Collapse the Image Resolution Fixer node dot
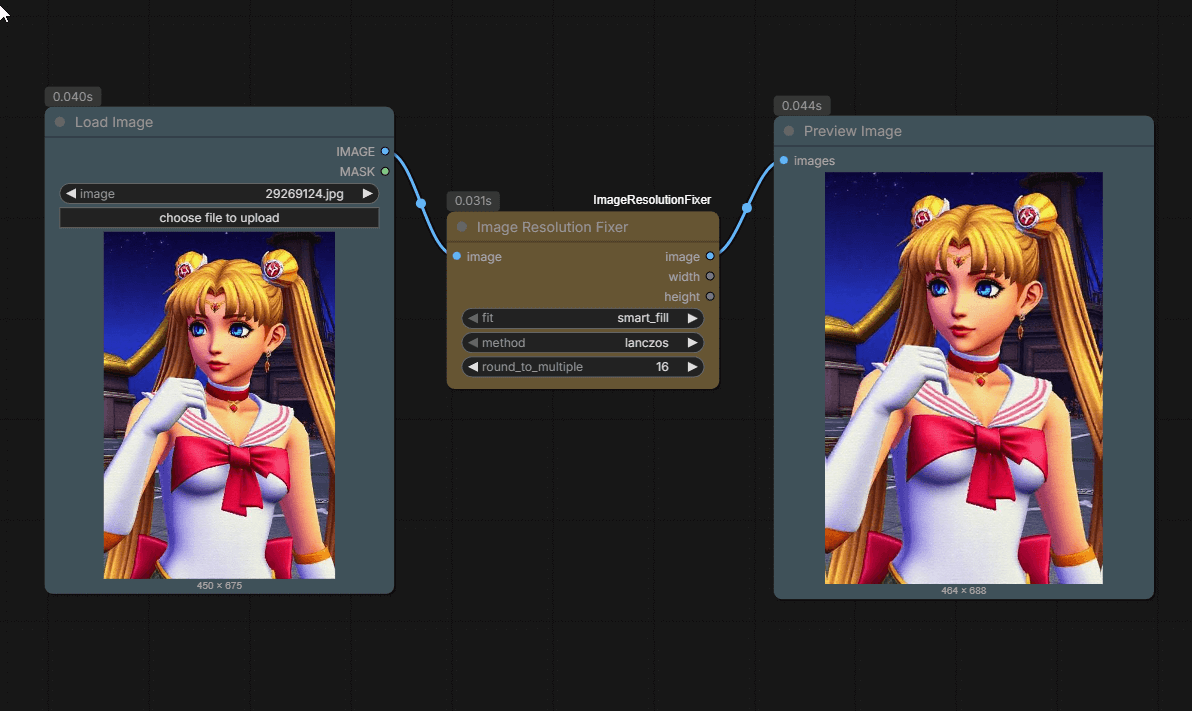The image size is (1192, 711). pyautogui.click(x=461, y=227)
